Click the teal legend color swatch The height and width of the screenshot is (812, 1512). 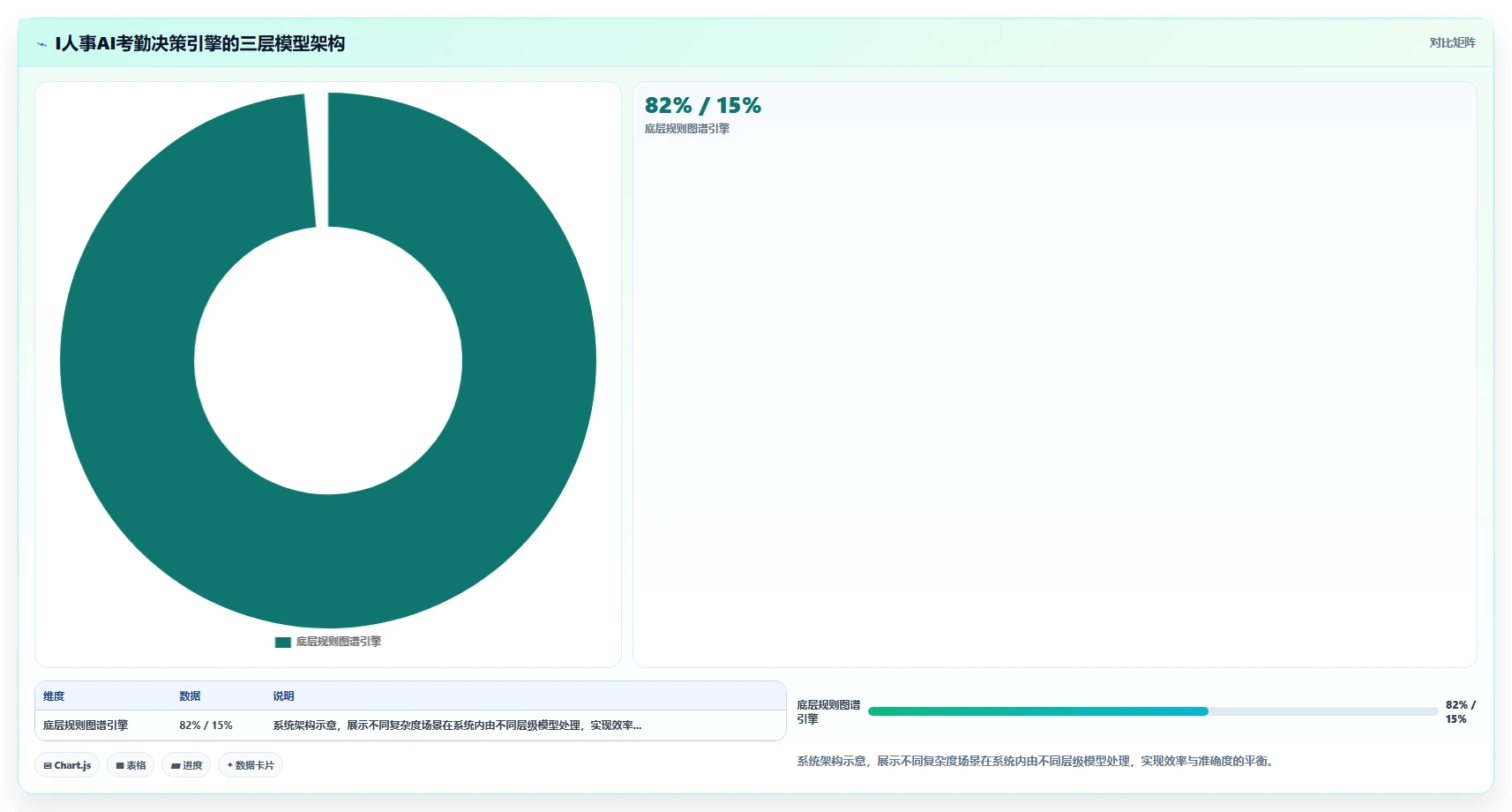click(x=283, y=643)
